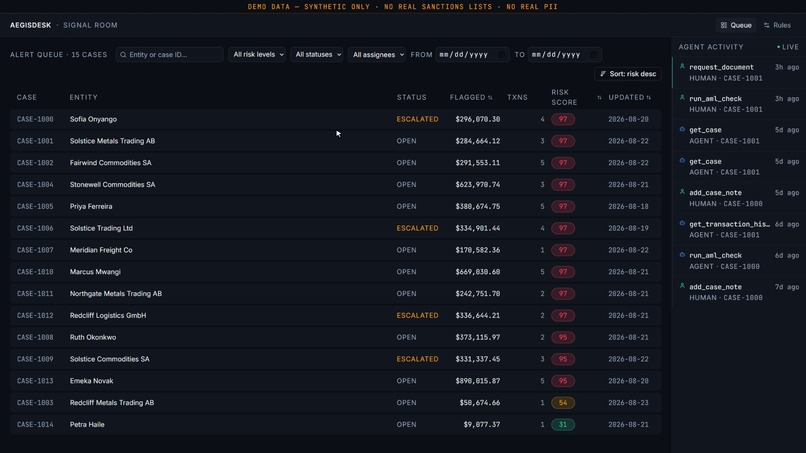The height and width of the screenshot is (453, 806).
Task: Open the FROM date picker field
Action: tap(472, 55)
